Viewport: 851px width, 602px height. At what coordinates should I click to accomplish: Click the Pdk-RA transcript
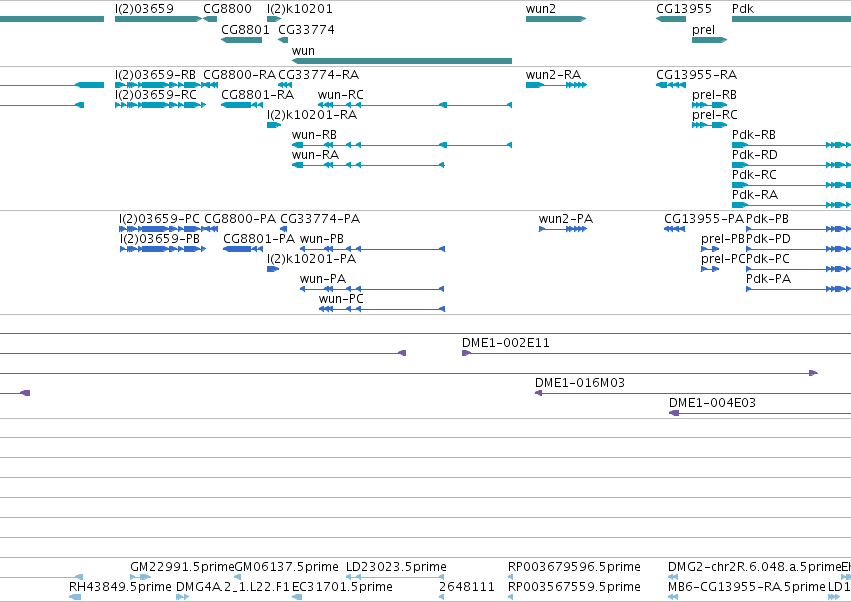click(791, 205)
